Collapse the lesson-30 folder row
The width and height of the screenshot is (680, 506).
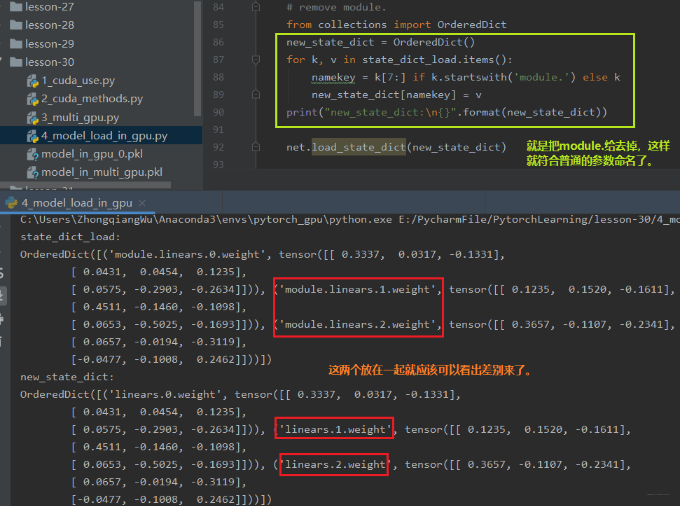tap(42, 62)
